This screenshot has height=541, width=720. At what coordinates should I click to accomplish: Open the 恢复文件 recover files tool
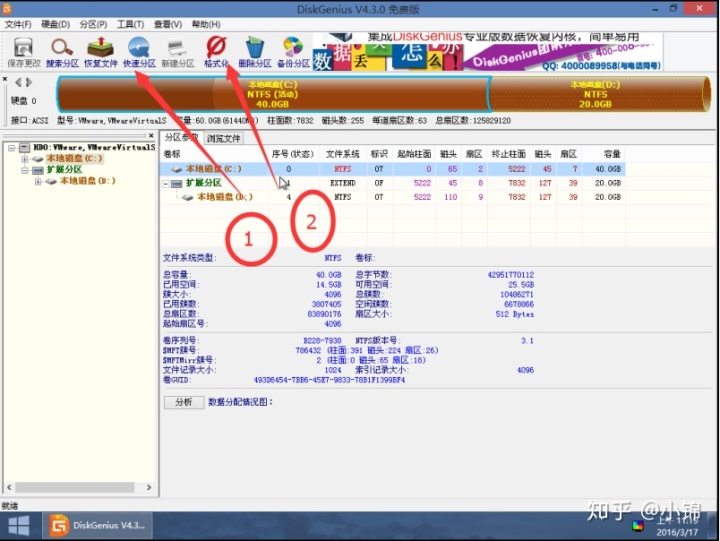coord(101,52)
